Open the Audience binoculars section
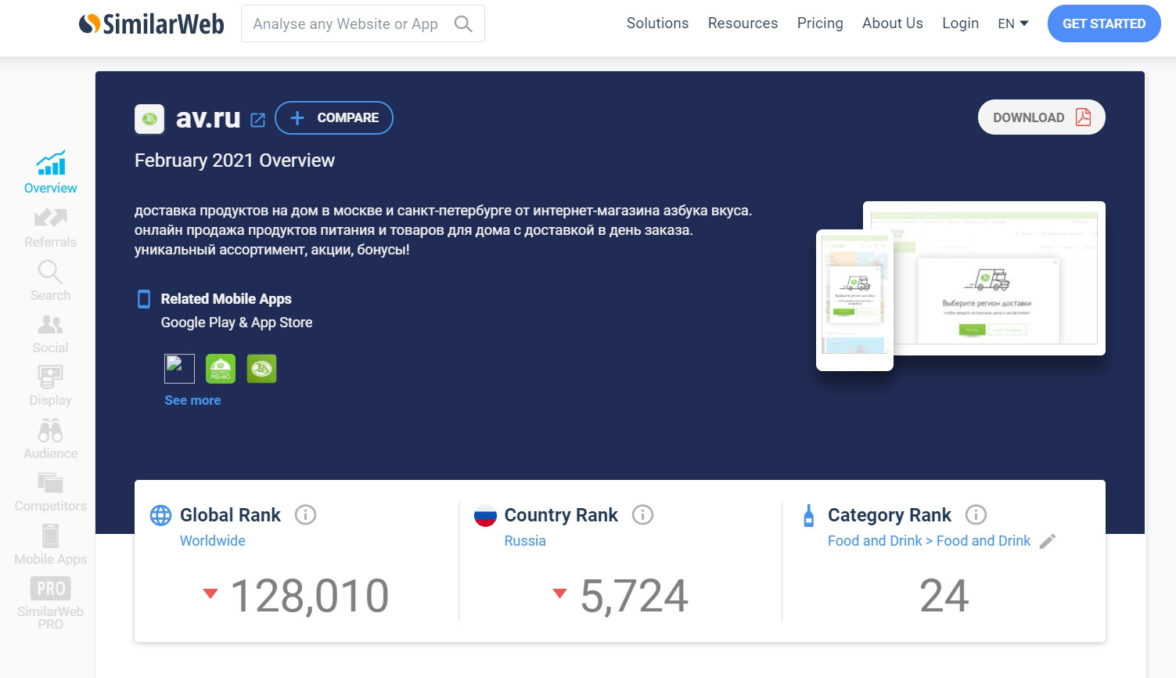Screen dimensions: 1176x678 pyautogui.click(x=50, y=439)
